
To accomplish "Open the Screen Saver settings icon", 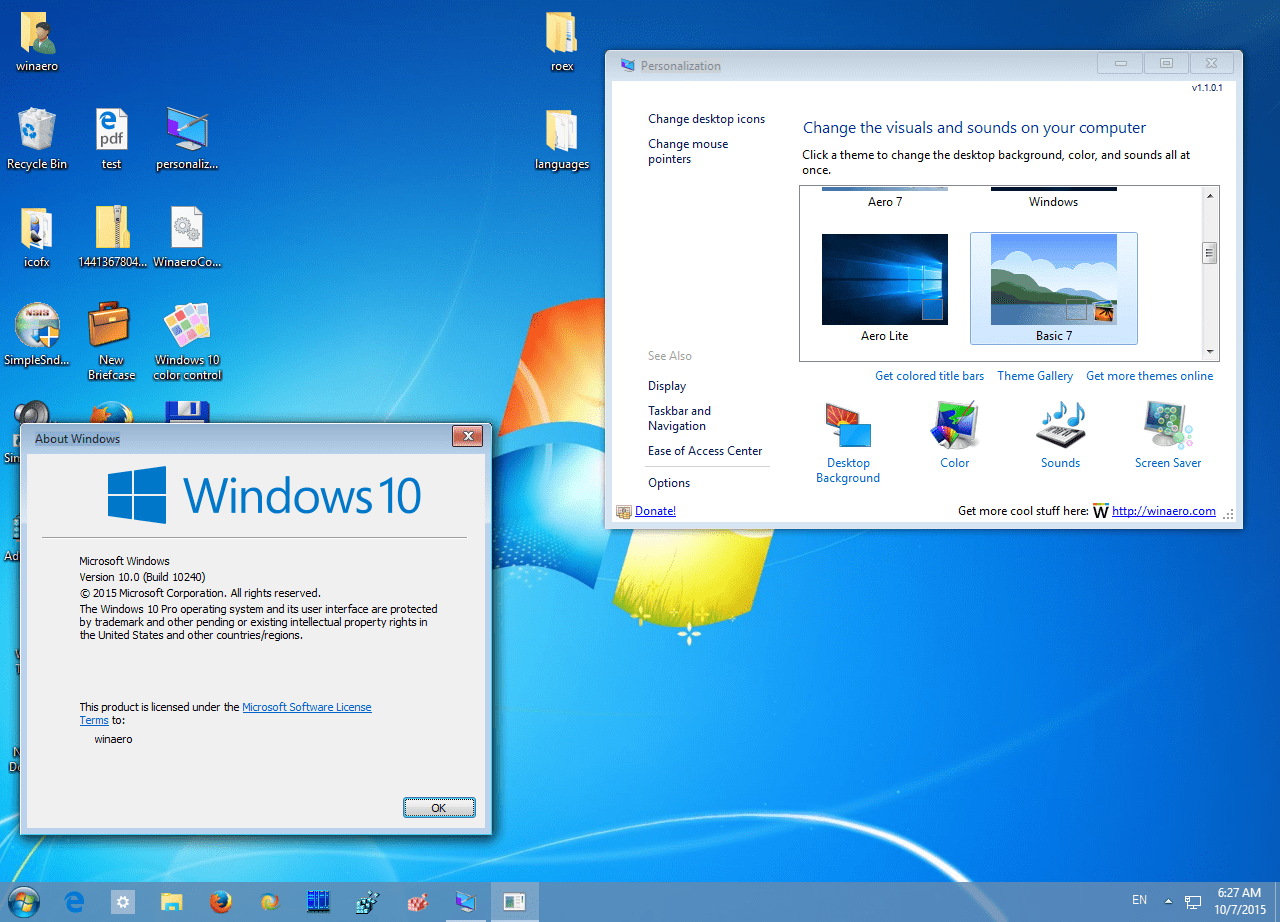I will pyautogui.click(x=1168, y=425).
